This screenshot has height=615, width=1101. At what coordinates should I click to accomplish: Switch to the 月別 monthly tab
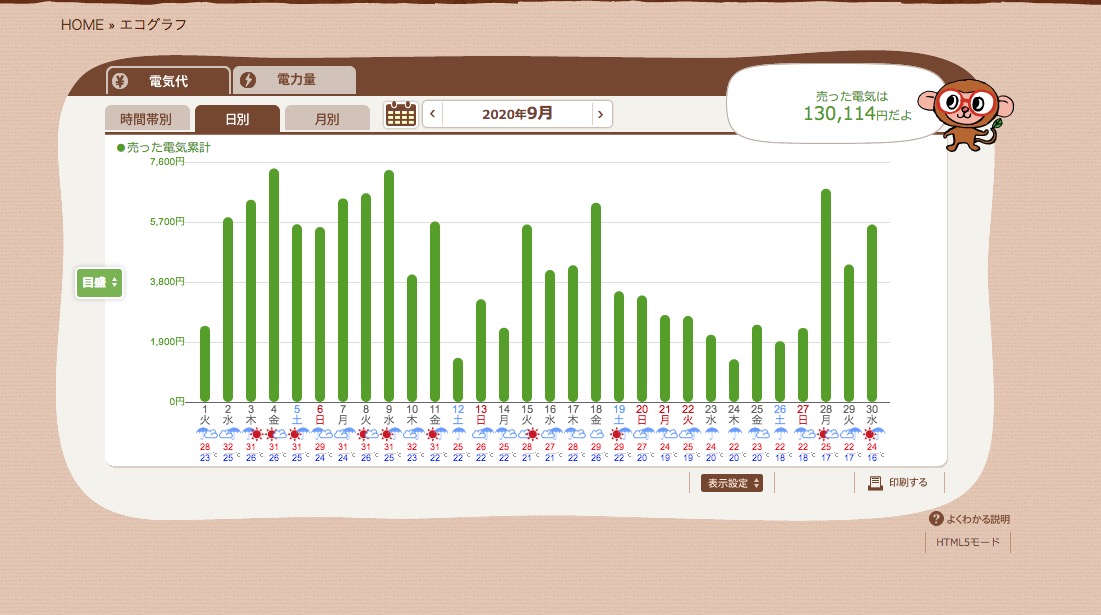point(327,119)
